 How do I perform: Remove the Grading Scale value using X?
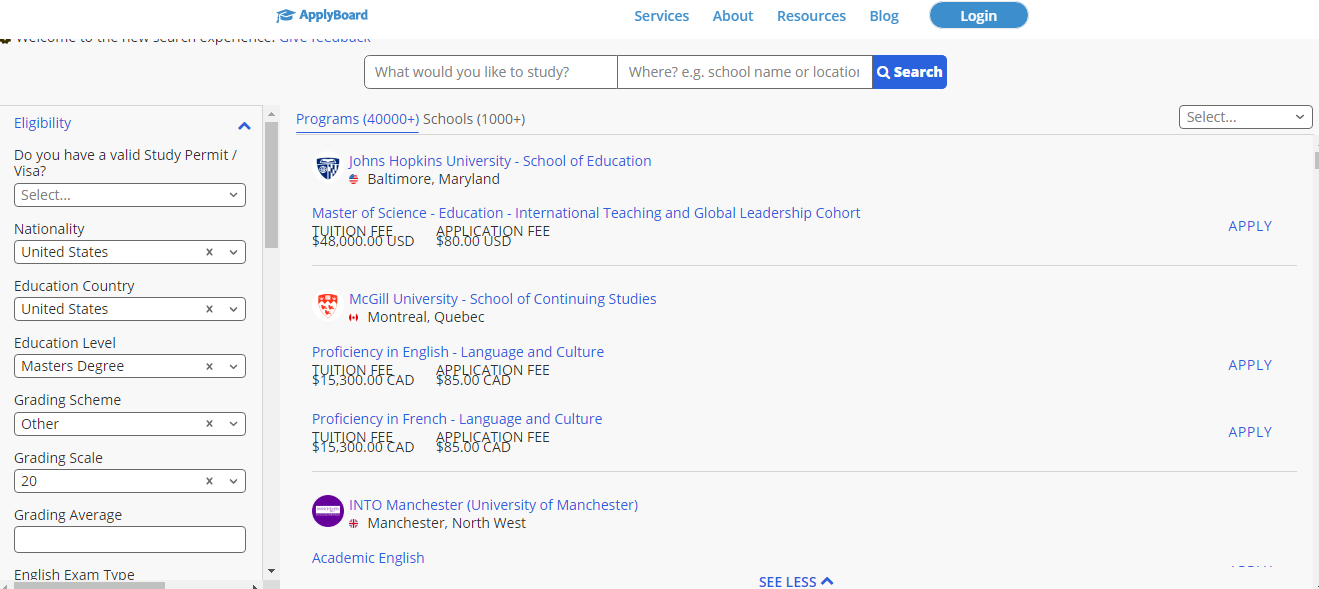pyautogui.click(x=209, y=481)
